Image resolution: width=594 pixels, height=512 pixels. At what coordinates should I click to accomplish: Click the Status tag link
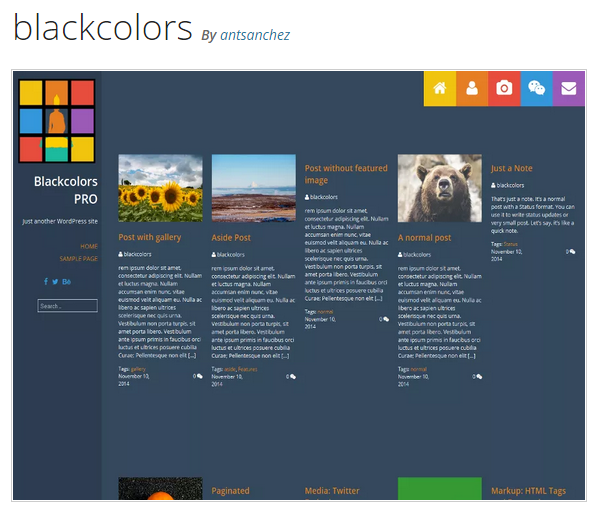pyautogui.click(x=511, y=244)
